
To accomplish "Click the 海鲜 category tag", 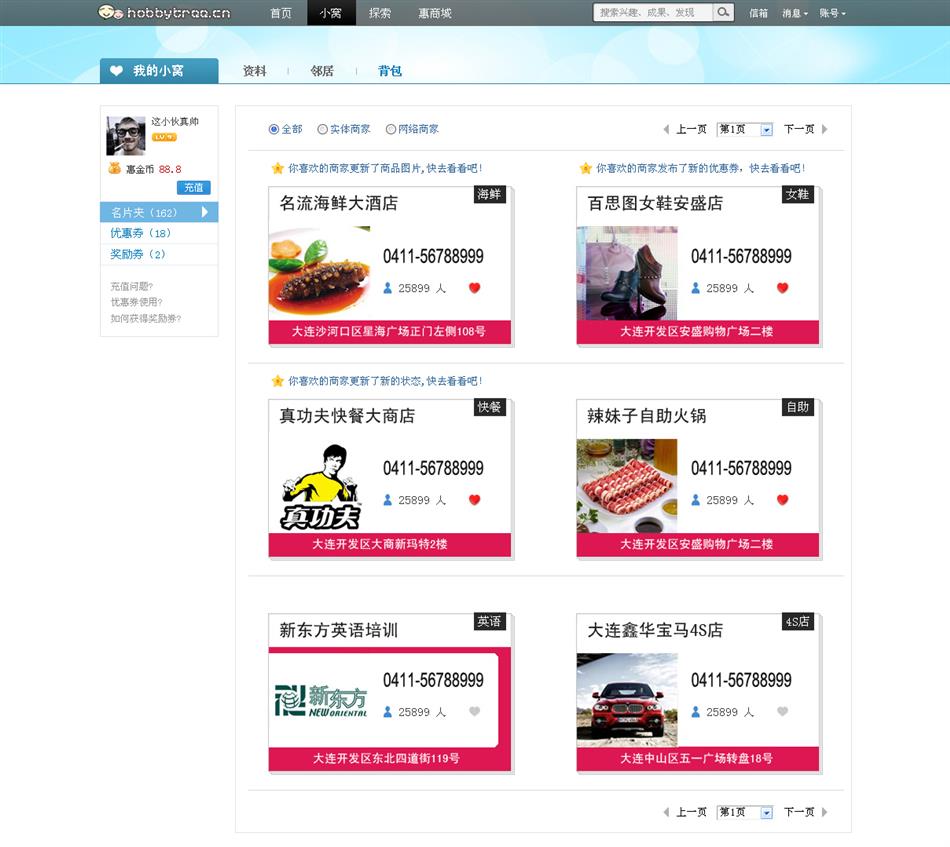I will coord(490,194).
